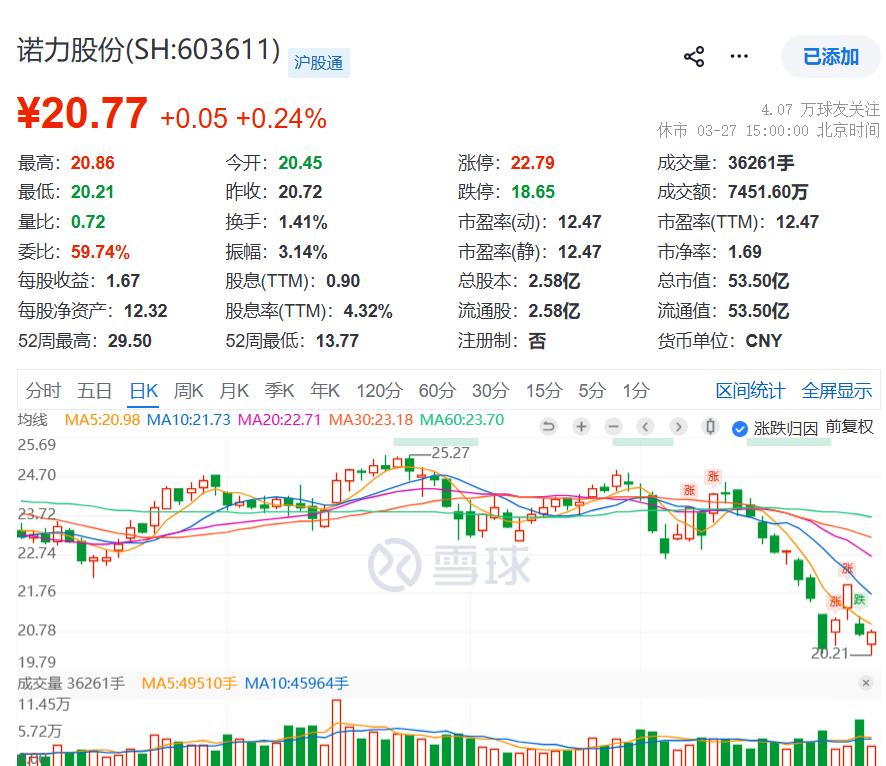Click the share icon near the title

point(694,56)
